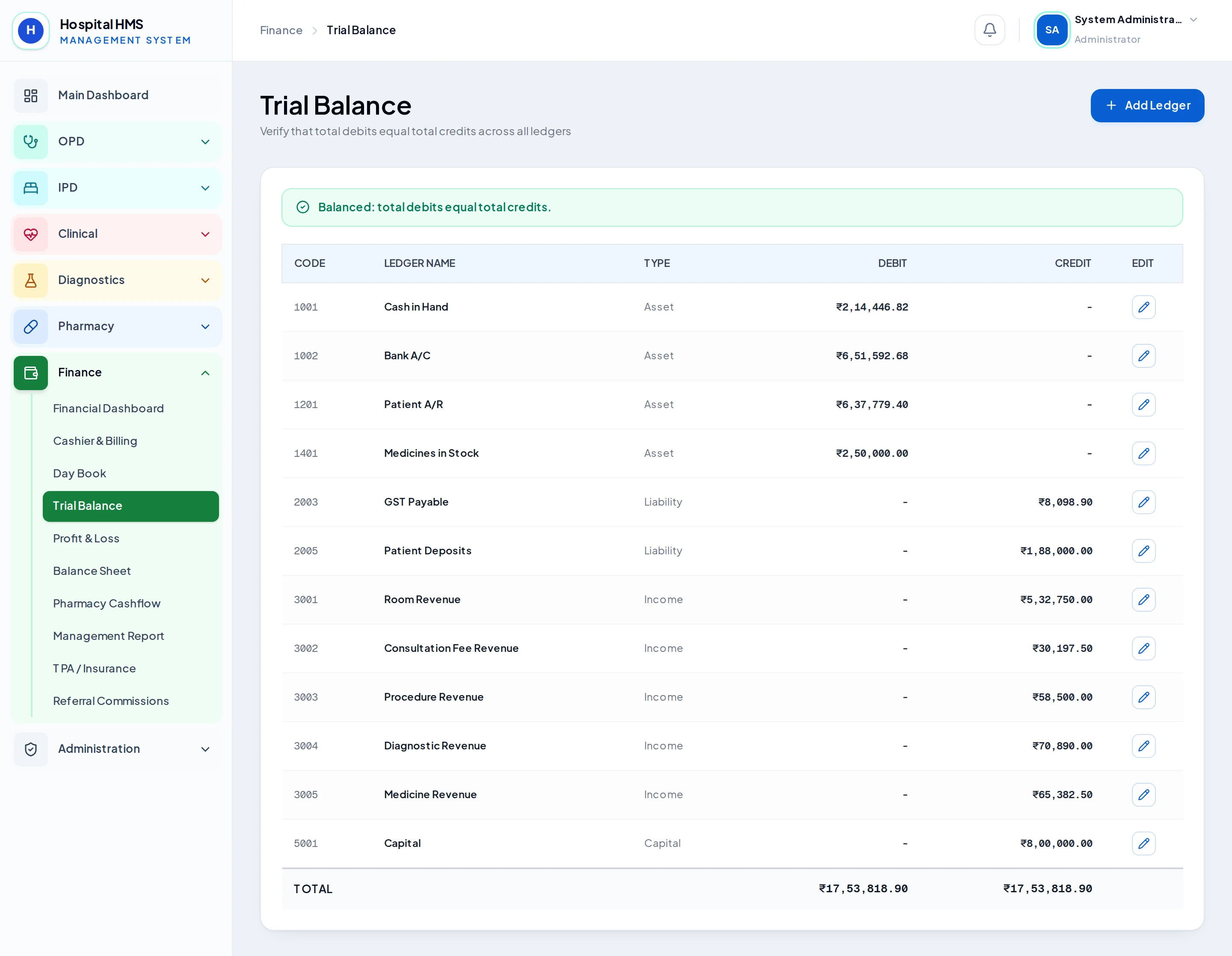Click the SA user avatar
Screen dimensions: 1232x956
1051,30
